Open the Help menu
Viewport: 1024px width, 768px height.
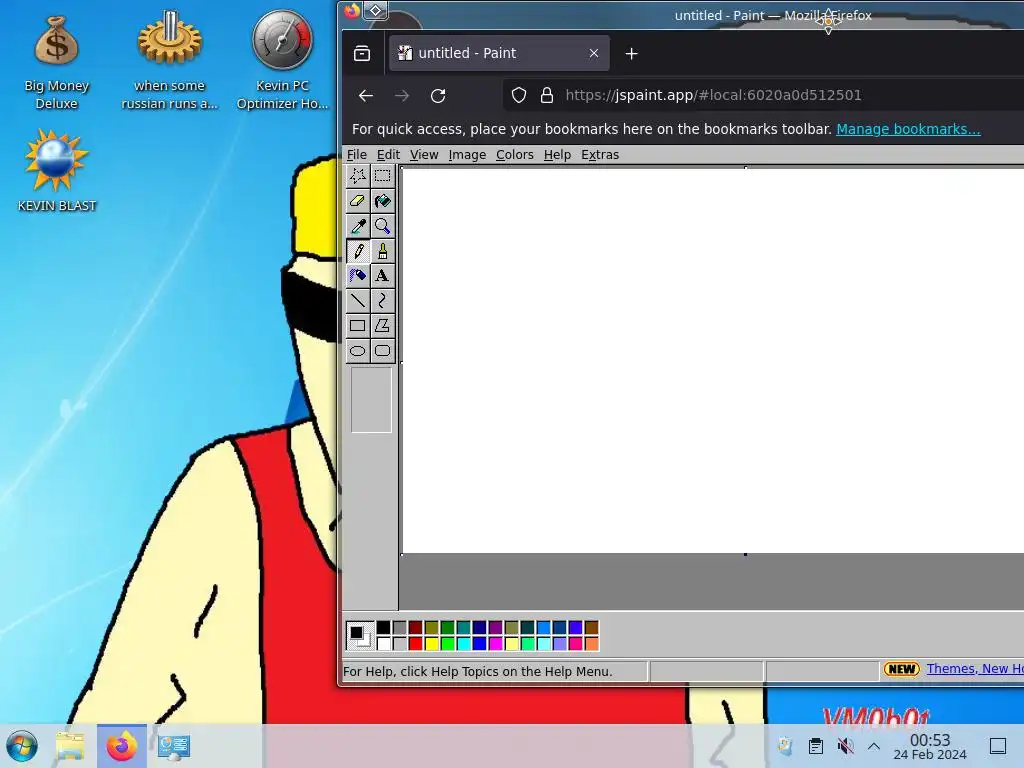coord(557,155)
